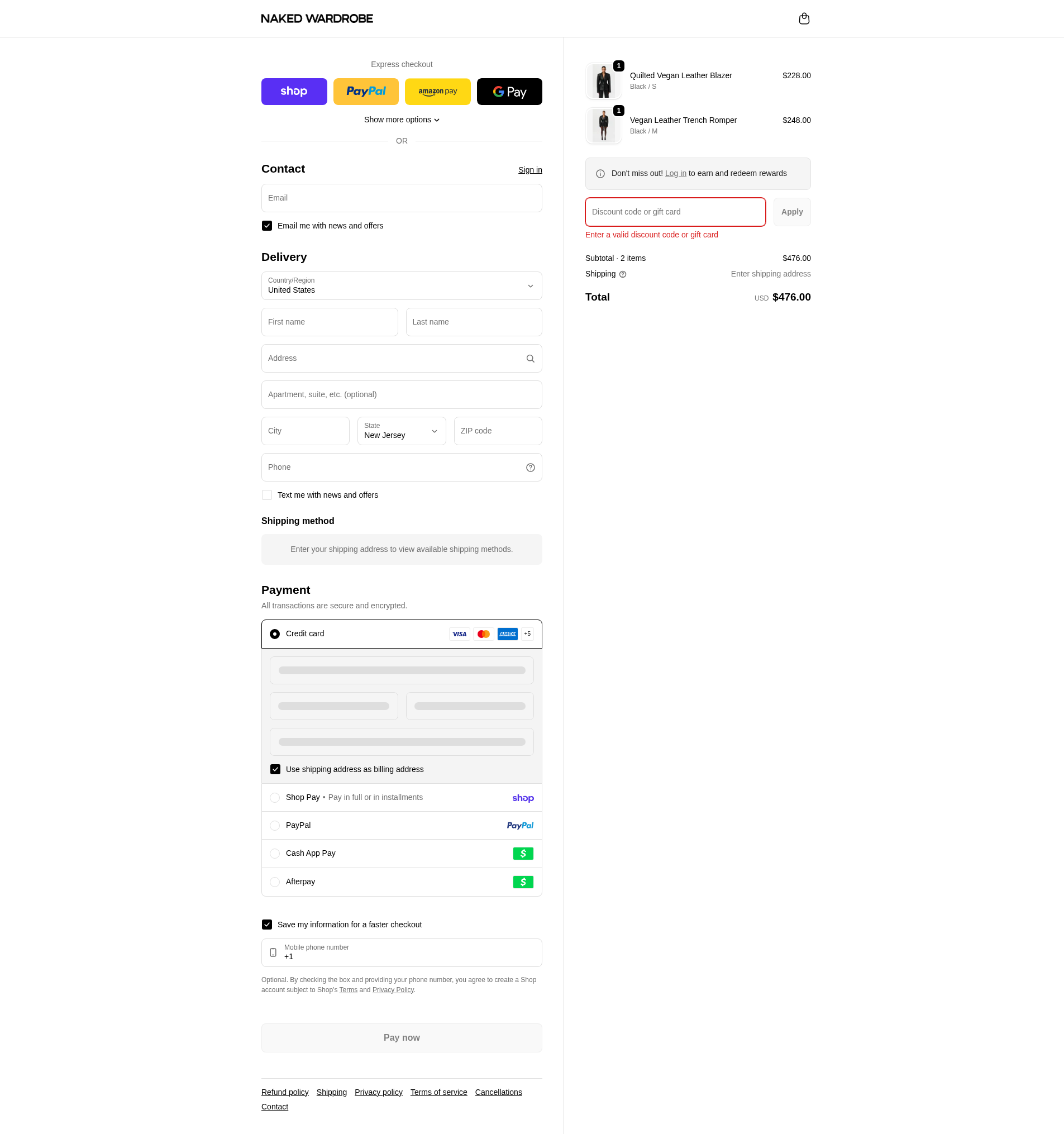The width and height of the screenshot is (1064, 1134).
Task: Pay with the Shop Pay express button
Action: click(x=294, y=92)
